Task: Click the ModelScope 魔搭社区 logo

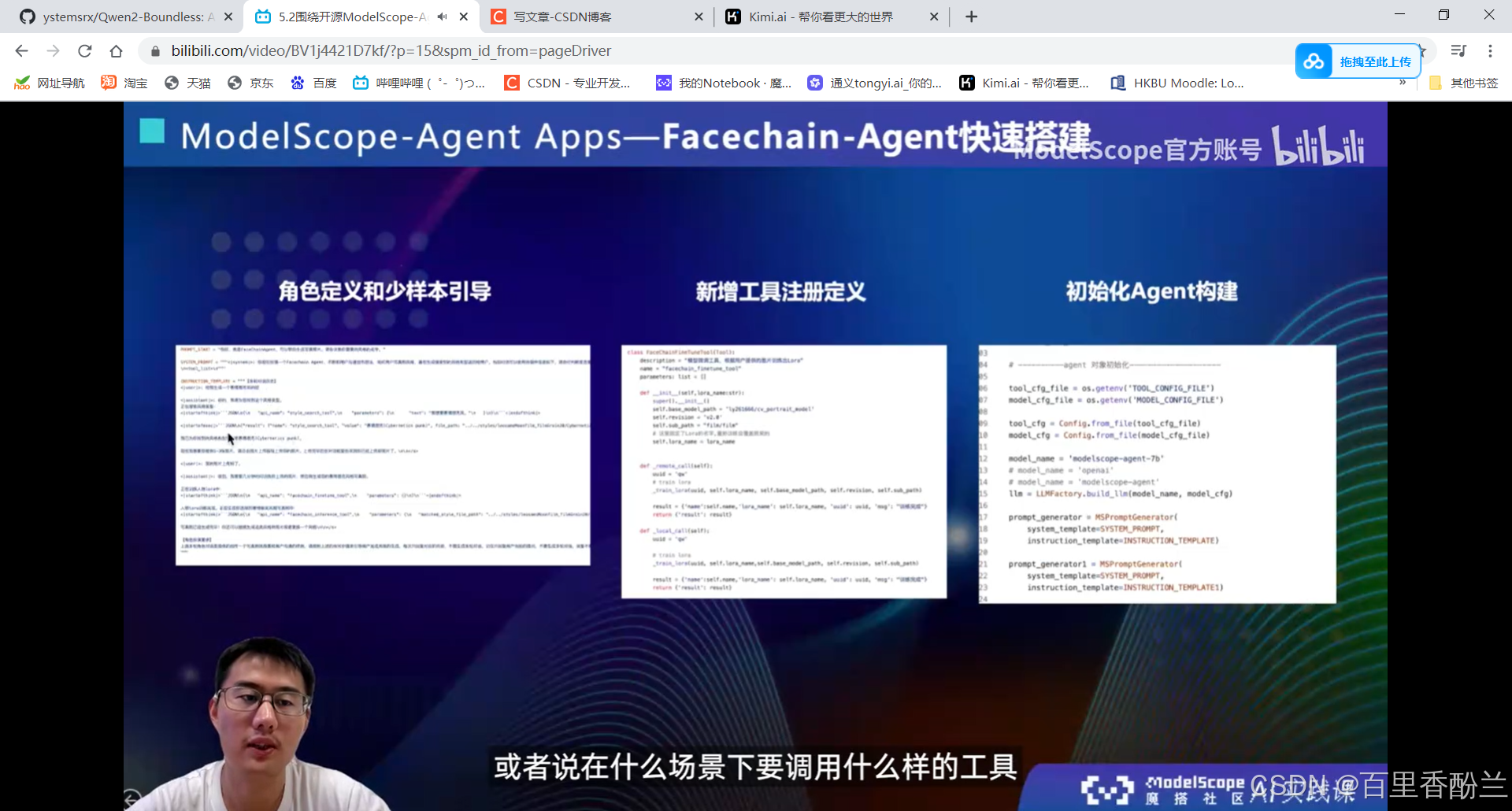Action: pos(1162,789)
